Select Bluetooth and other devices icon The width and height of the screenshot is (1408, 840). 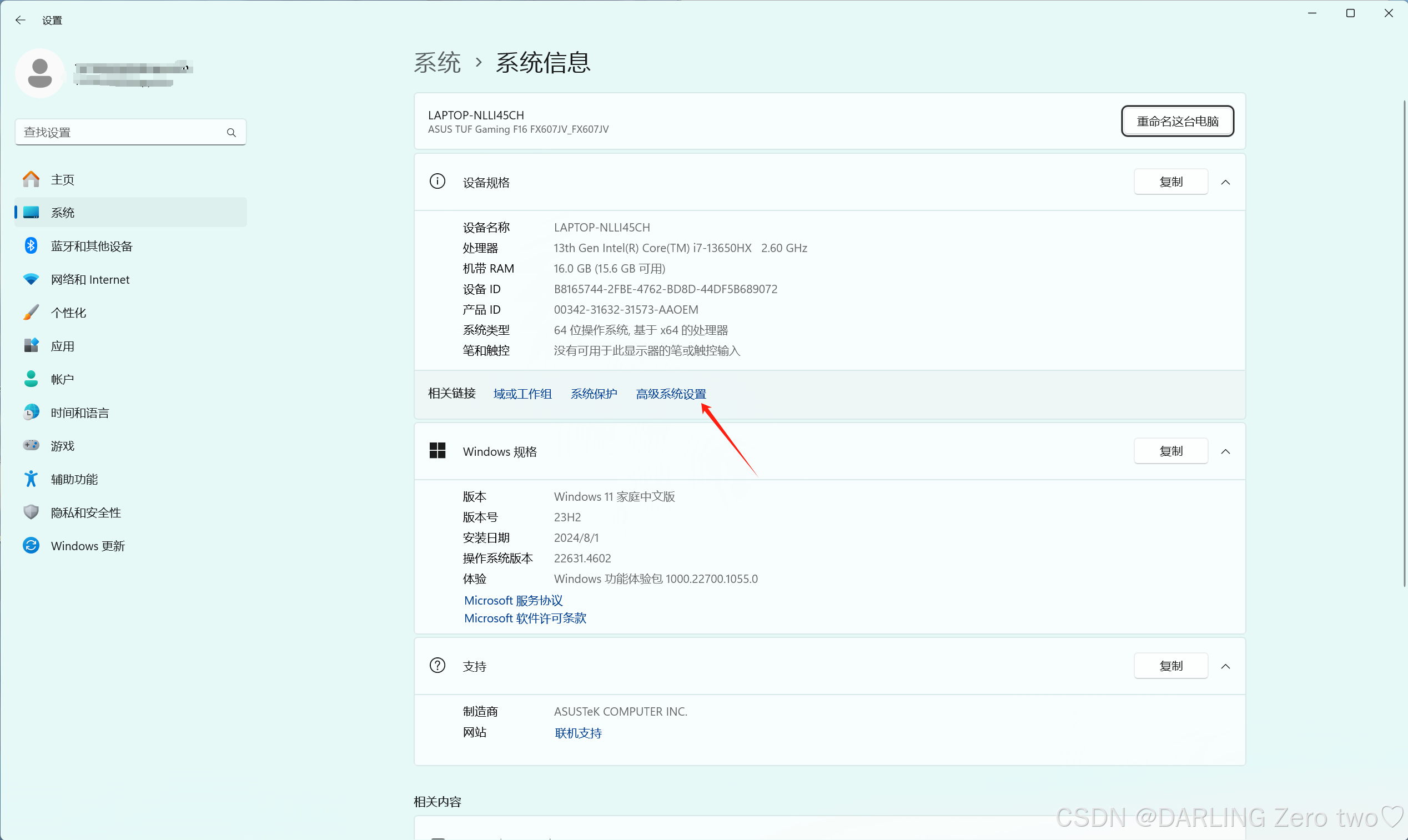[x=31, y=245]
